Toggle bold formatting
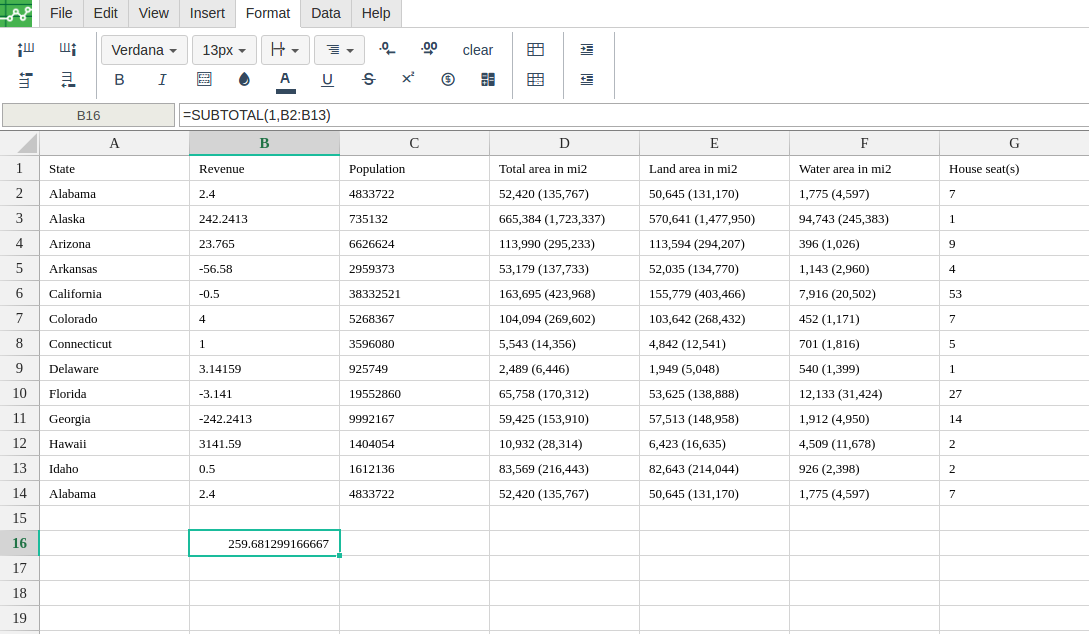Image resolution: width=1089 pixels, height=634 pixels. pos(120,80)
